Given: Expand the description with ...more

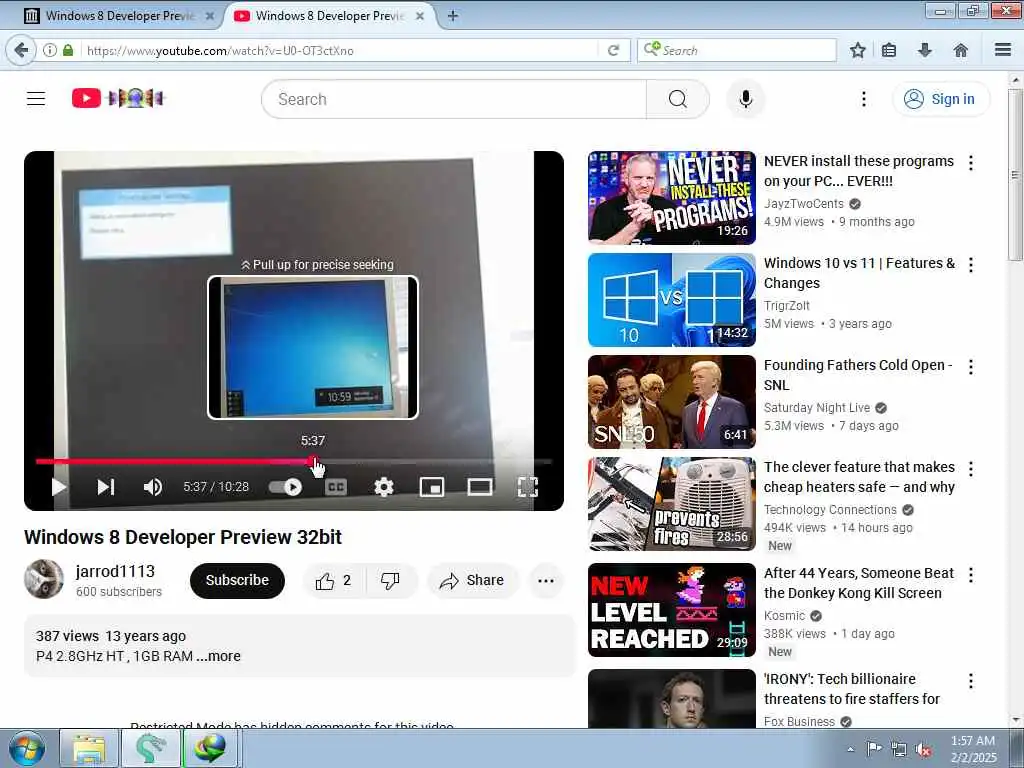Looking at the screenshot, I should coord(219,656).
